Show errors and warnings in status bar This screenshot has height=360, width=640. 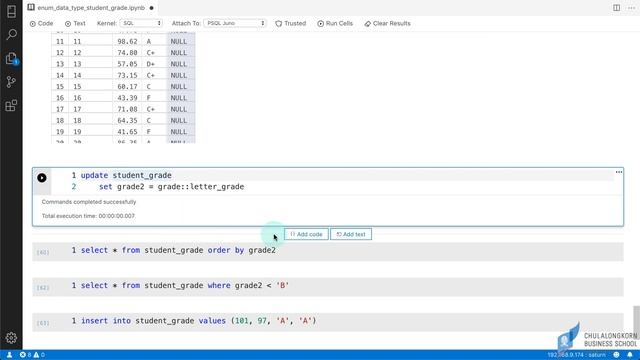[32, 355]
